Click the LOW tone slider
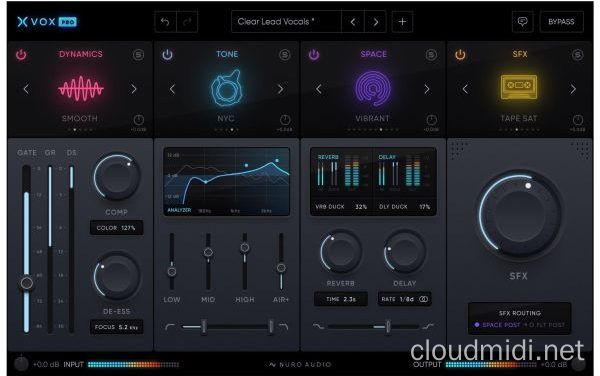Image resolution: width=600 pixels, height=376 pixels. coord(172,262)
